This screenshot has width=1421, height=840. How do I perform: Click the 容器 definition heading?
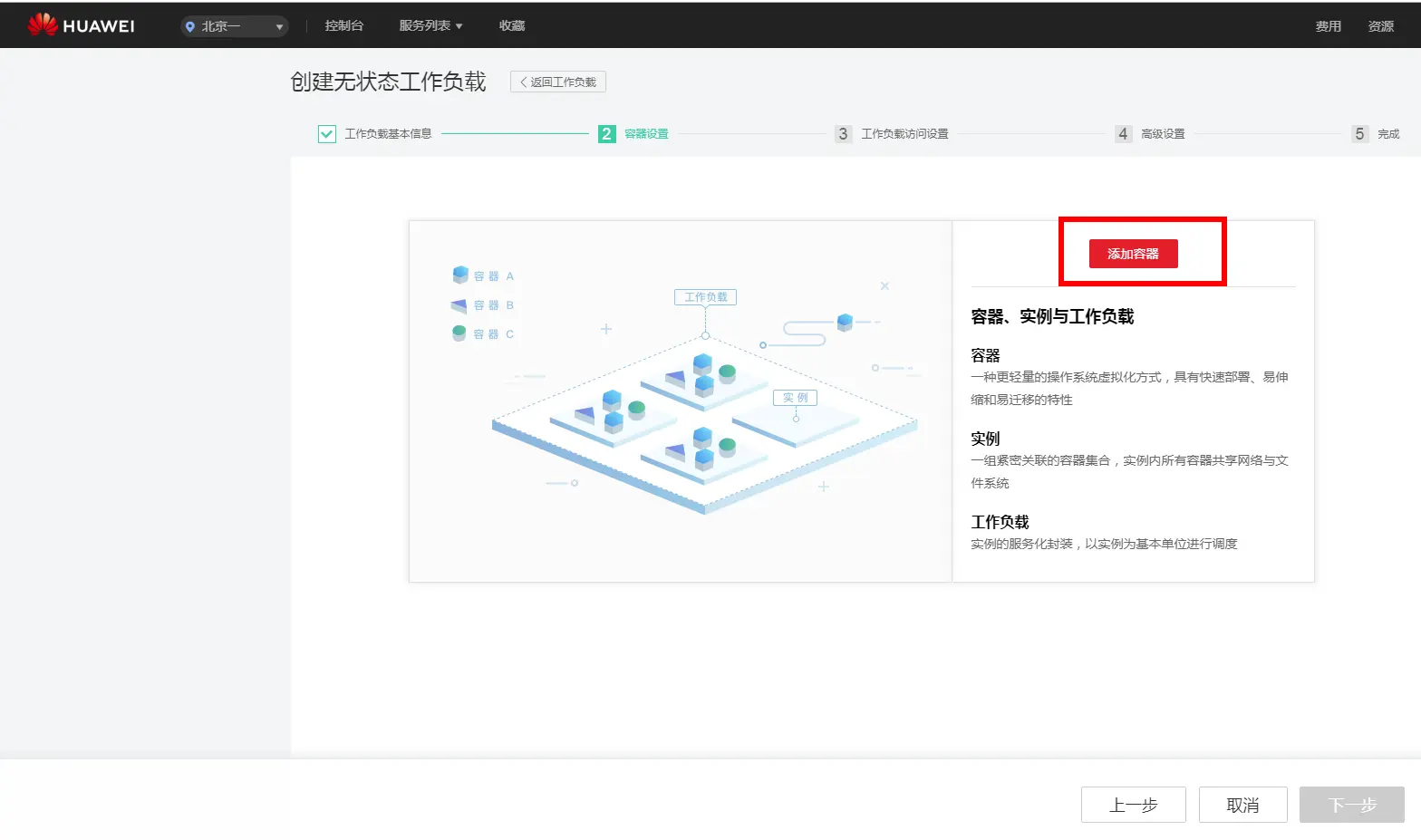click(x=985, y=355)
